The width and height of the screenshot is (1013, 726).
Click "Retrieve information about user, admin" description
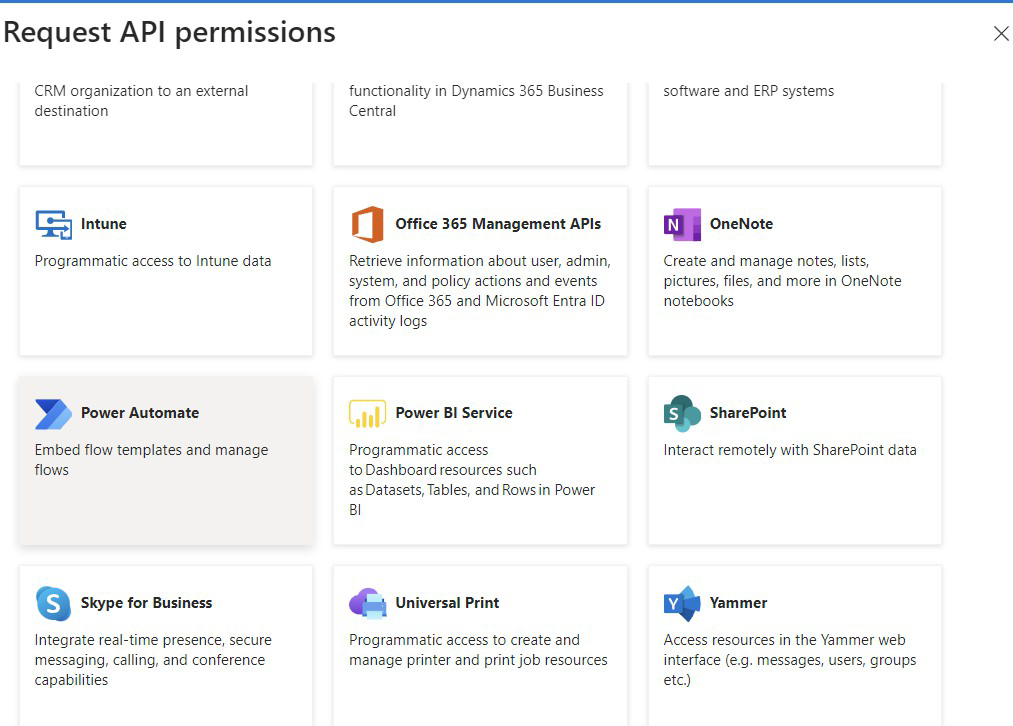pyautogui.click(x=479, y=291)
